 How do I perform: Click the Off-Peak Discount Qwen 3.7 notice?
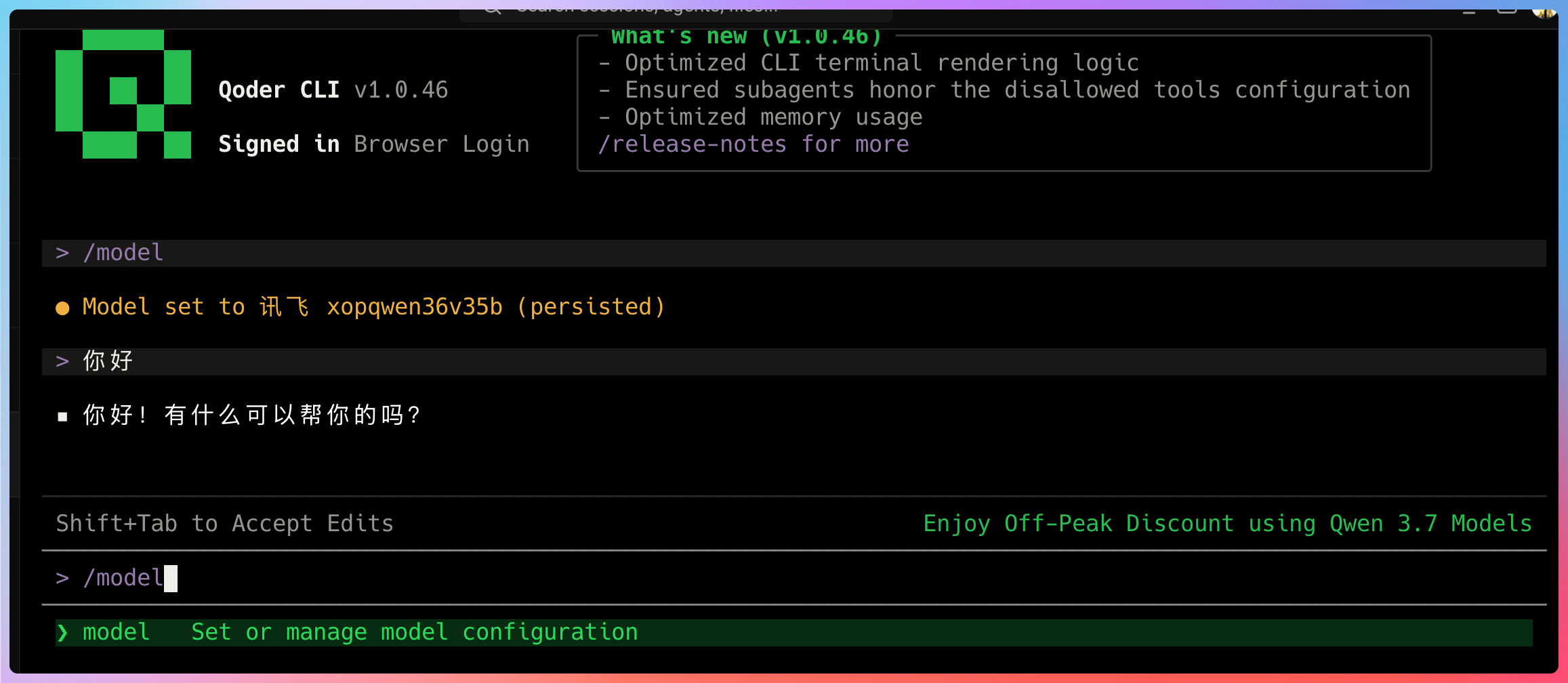(1227, 524)
